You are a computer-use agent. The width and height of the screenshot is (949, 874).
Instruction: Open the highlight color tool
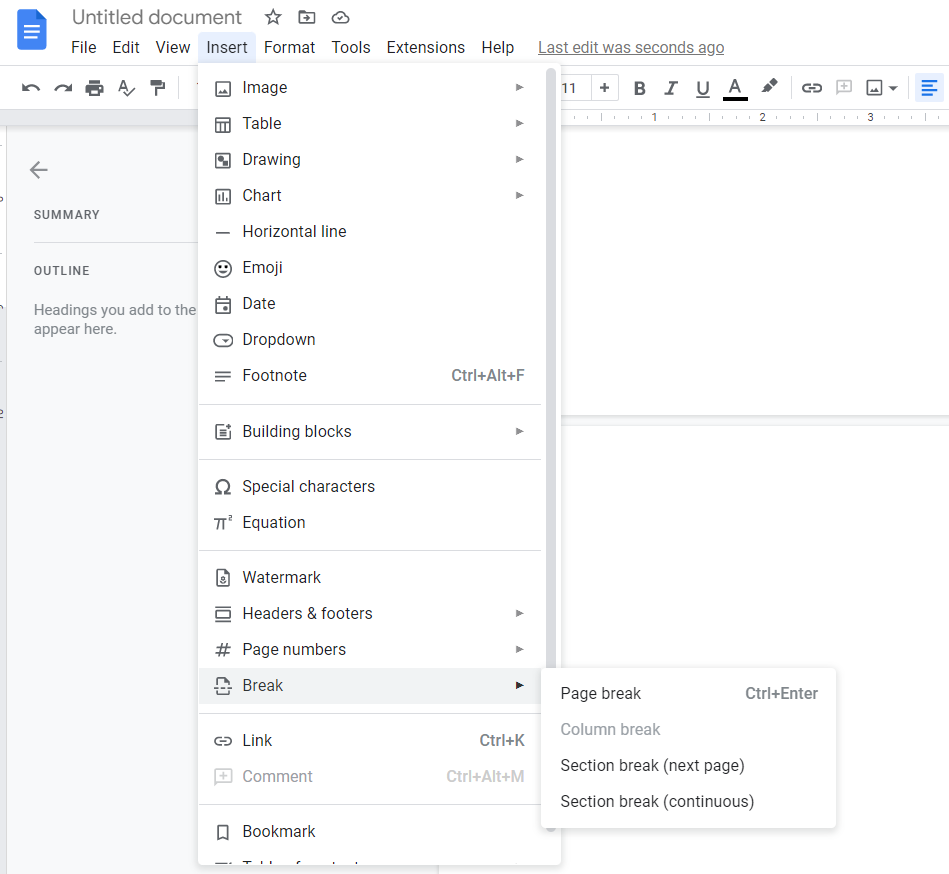769,87
